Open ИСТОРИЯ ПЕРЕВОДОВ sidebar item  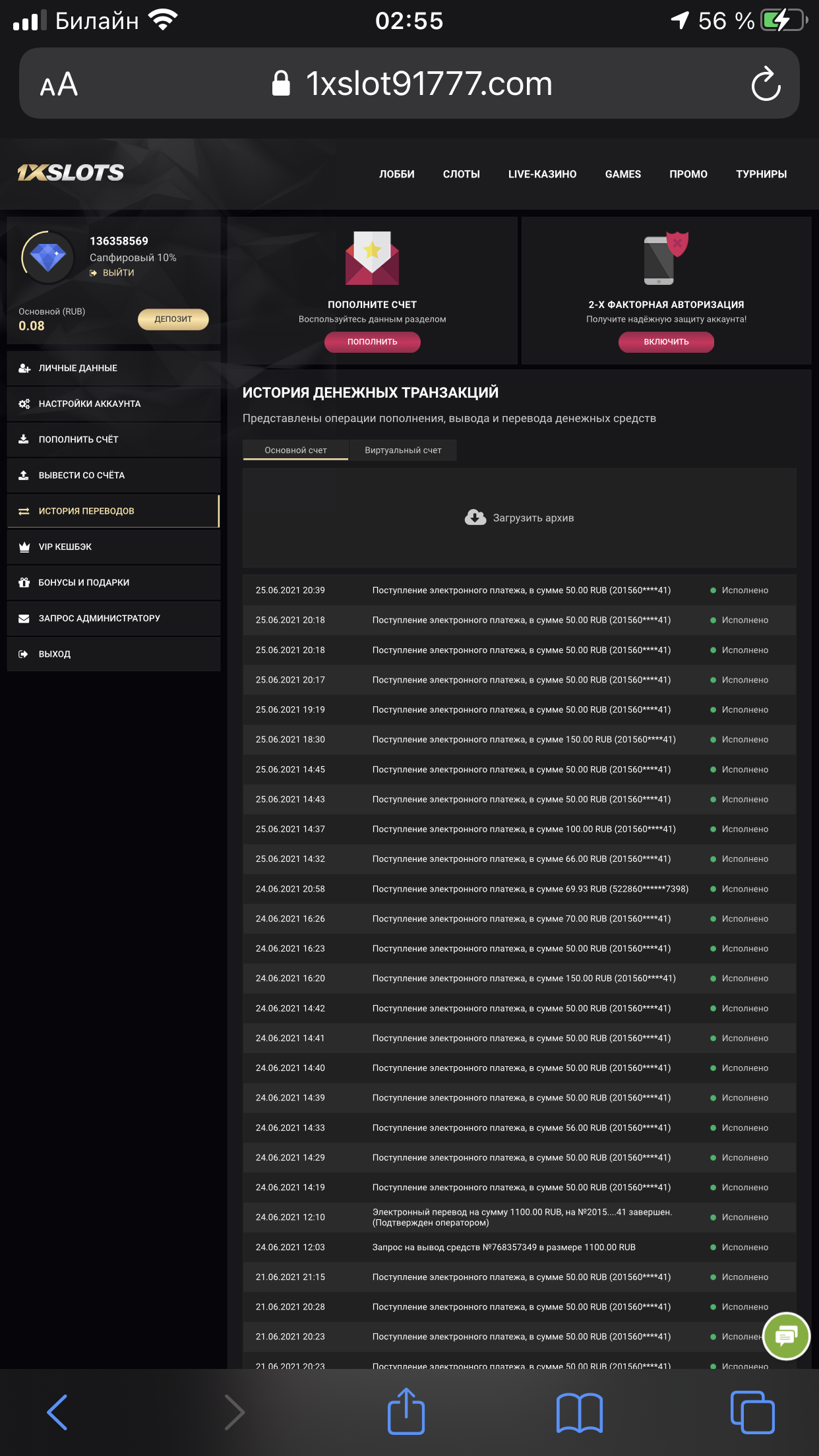point(113,511)
